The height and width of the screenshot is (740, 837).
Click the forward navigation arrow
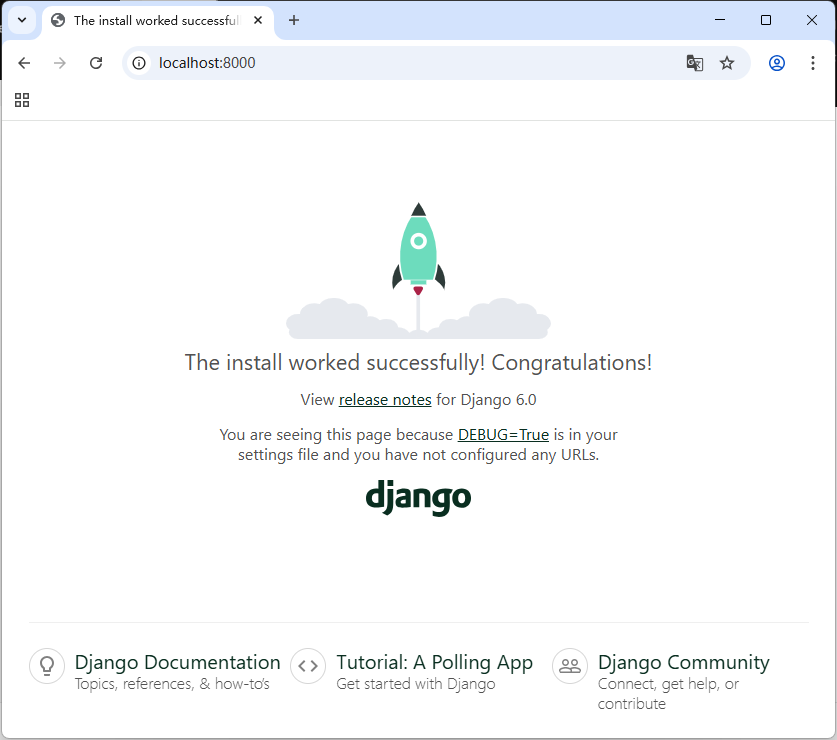click(x=60, y=63)
